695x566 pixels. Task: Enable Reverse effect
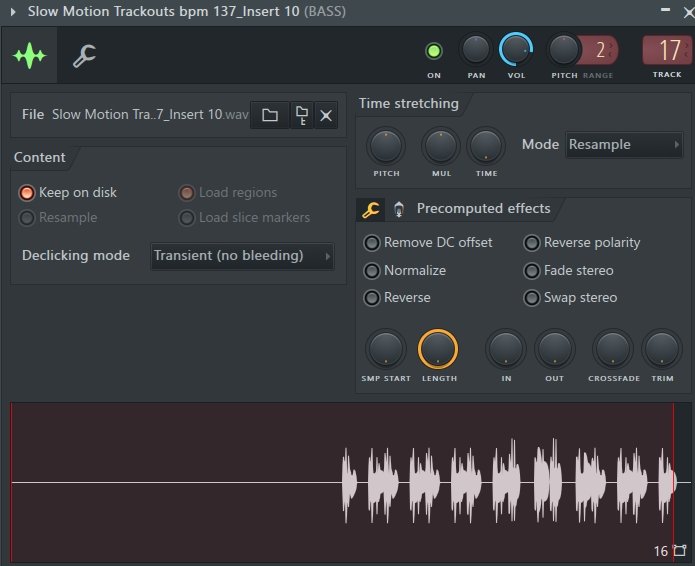click(397, 298)
